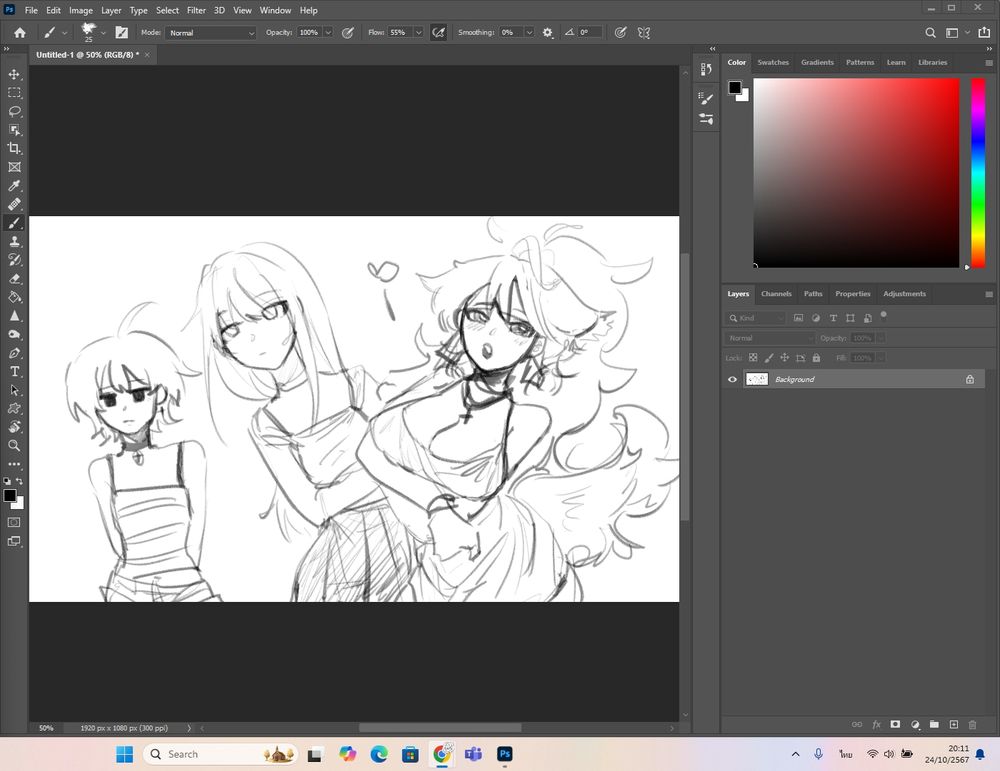Select the Zoom tool
Screen dimensions: 1000x771
click(14, 445)
